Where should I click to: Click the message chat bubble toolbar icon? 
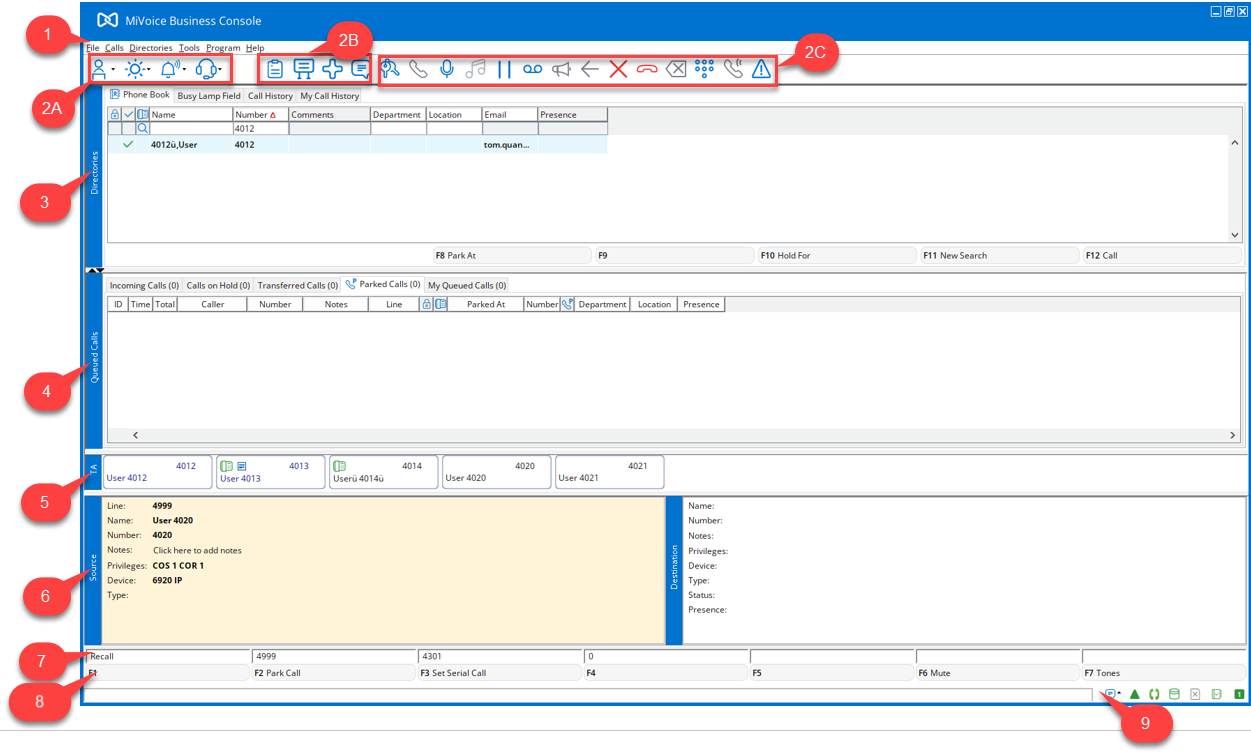pos(360,69)
